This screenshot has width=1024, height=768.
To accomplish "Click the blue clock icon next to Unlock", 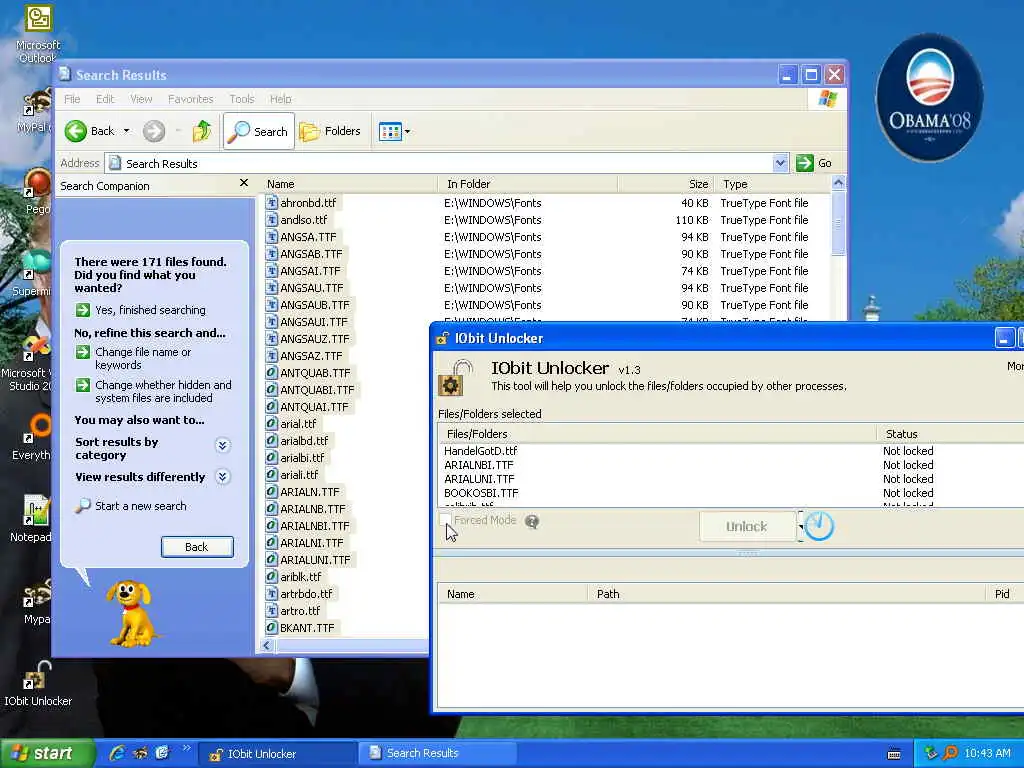I will pos(819,526).
